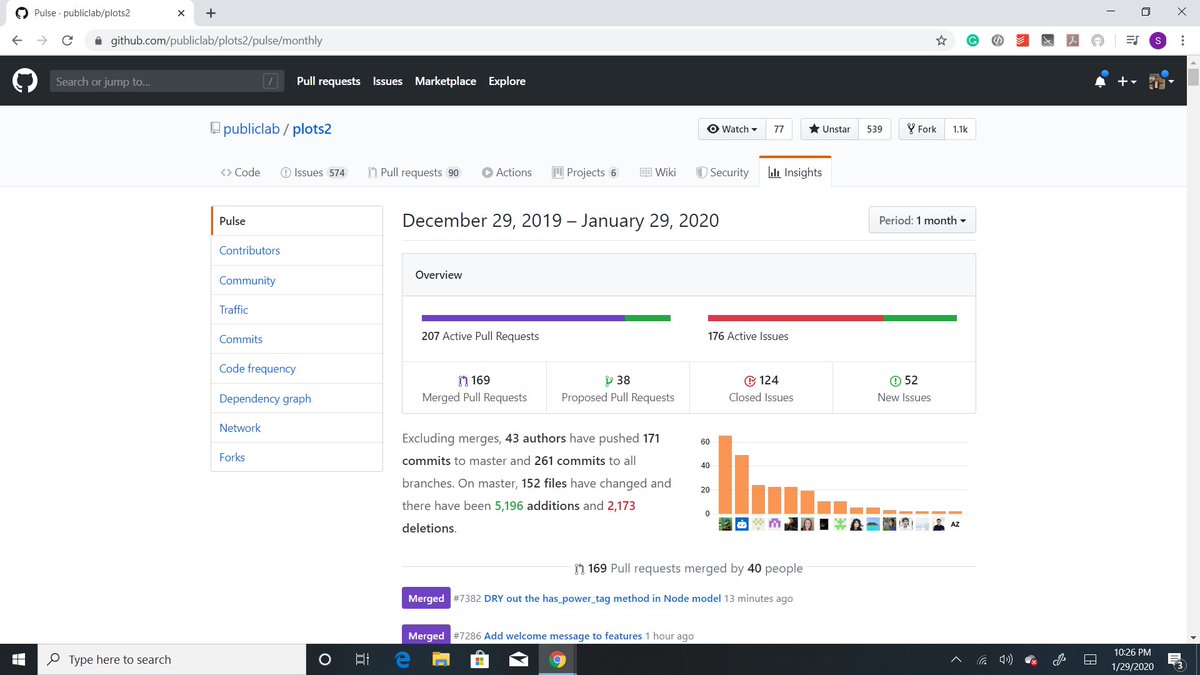Click Chrome icon in taskbar
Image resolution: width=1200 pixels, height=675 pixels.
tap(558, 659)
